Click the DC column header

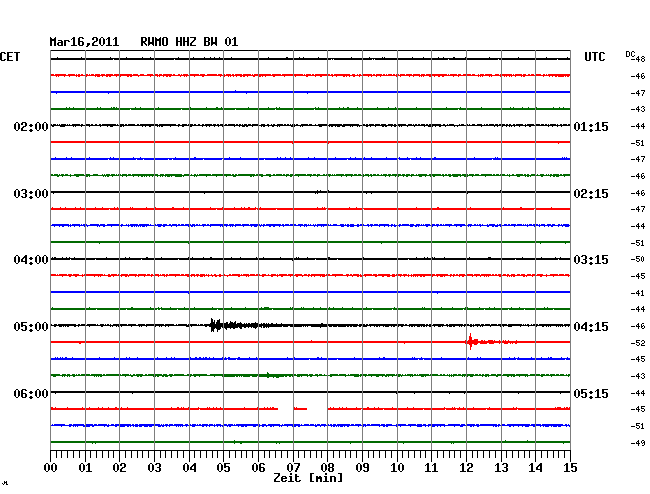[x=630, y=54]
